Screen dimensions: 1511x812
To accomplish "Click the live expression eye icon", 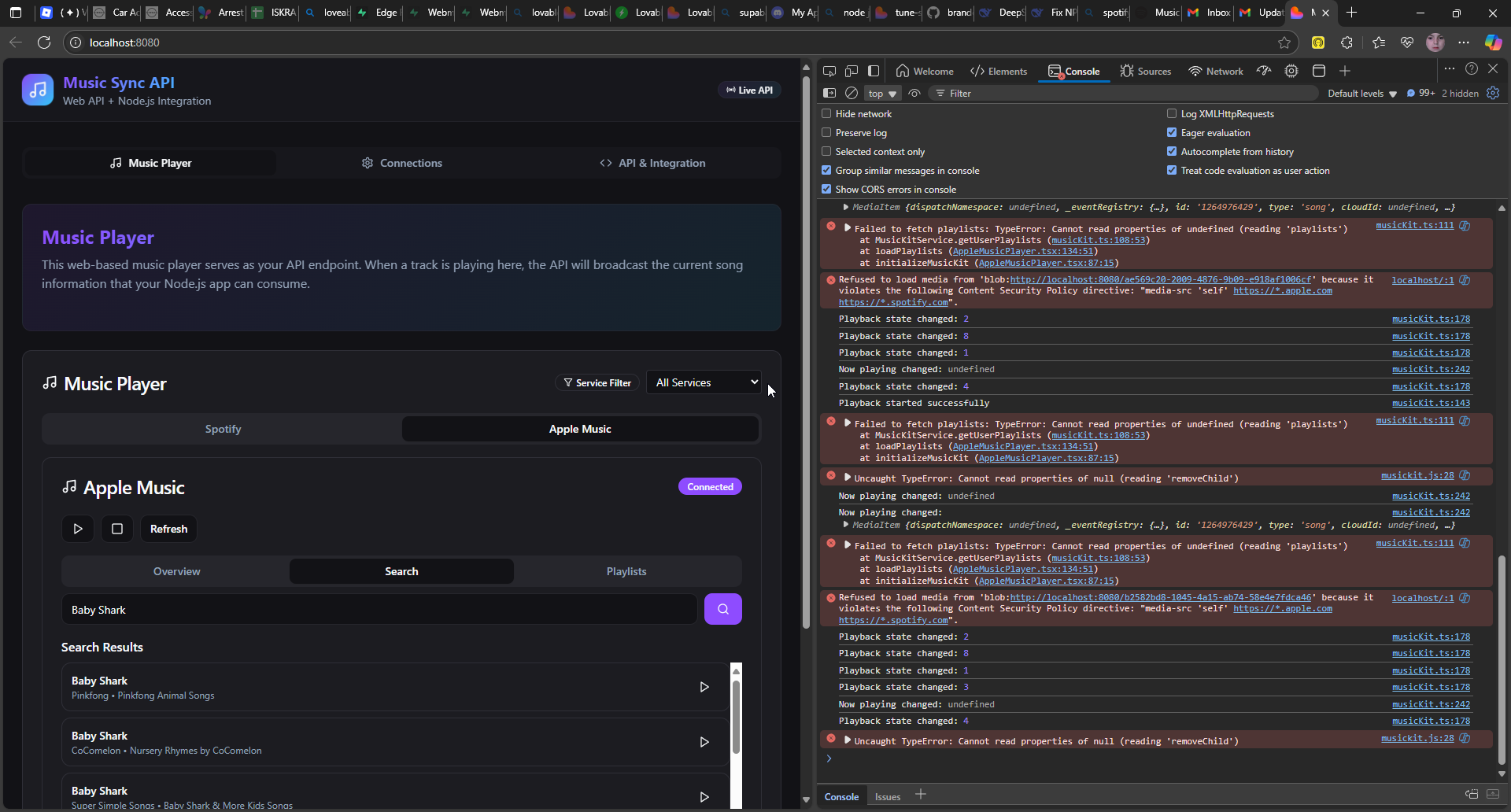I will [x=914, y=93].
